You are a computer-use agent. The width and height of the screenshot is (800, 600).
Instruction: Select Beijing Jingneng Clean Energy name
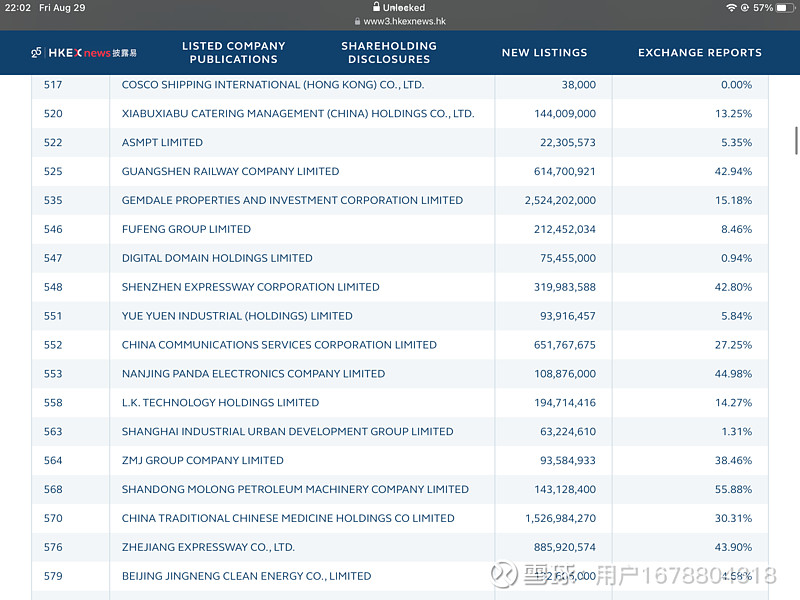point(246,576)
